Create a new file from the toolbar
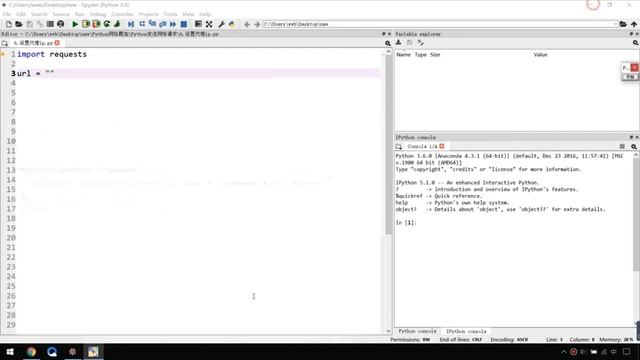640x360 pixels. (9, 24)
